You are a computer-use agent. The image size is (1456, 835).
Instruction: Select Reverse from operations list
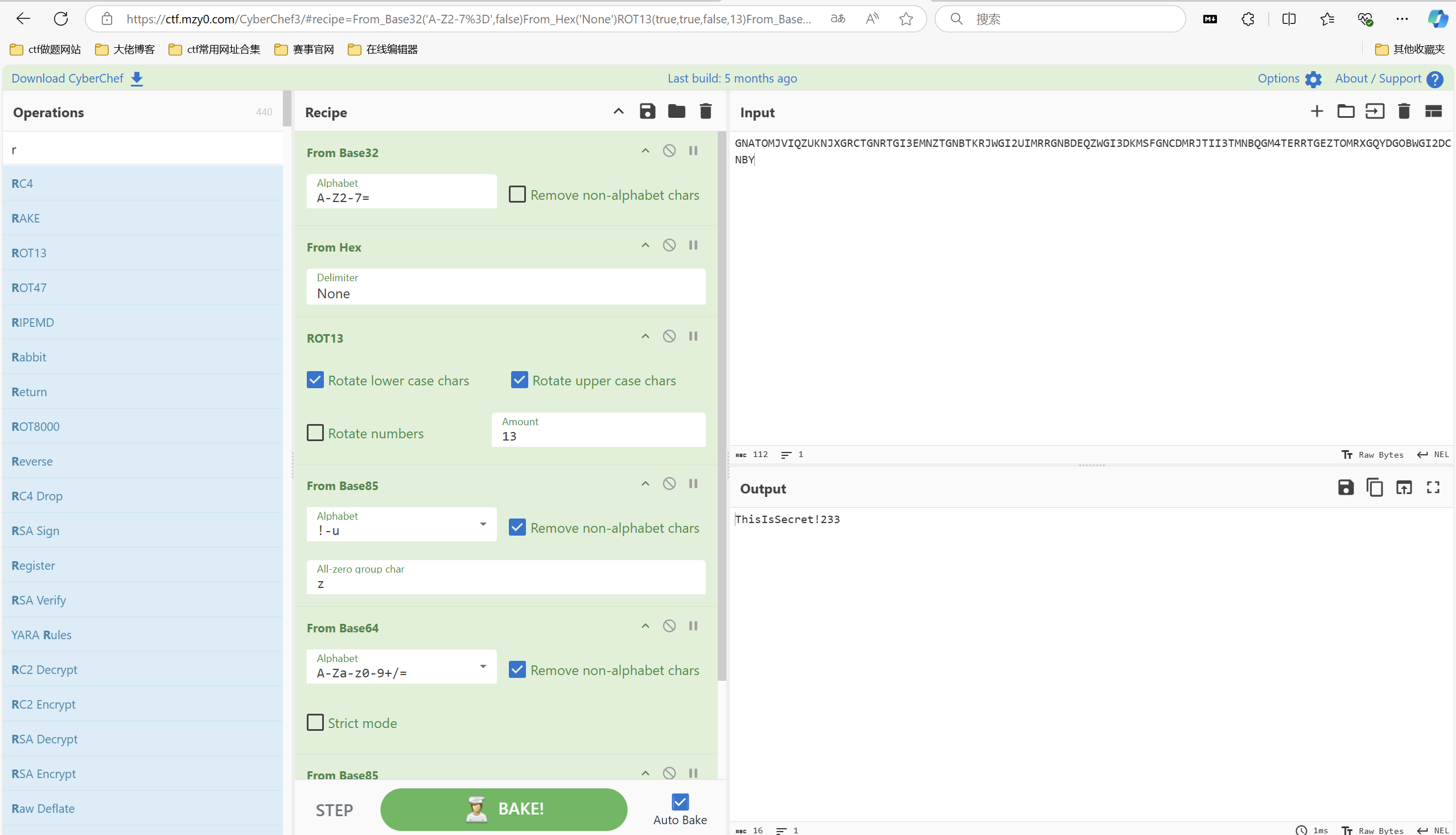pos(142,461)
